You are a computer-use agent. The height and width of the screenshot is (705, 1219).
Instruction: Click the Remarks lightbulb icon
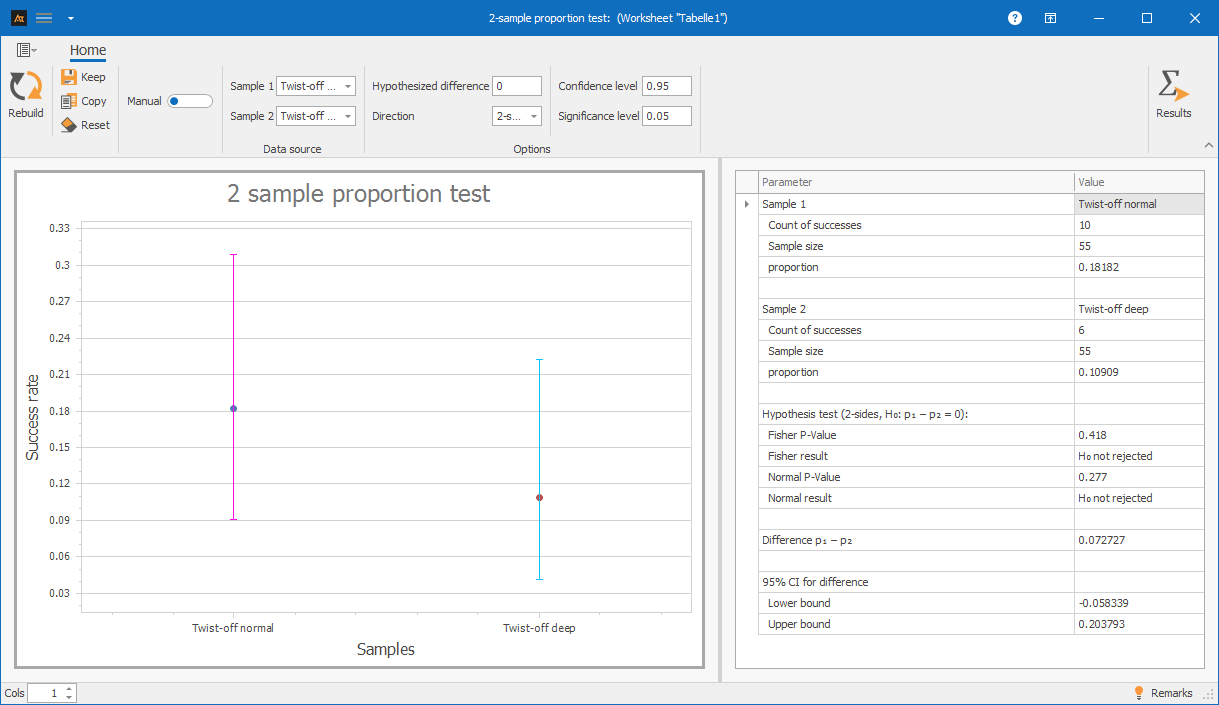[1138, 693]
